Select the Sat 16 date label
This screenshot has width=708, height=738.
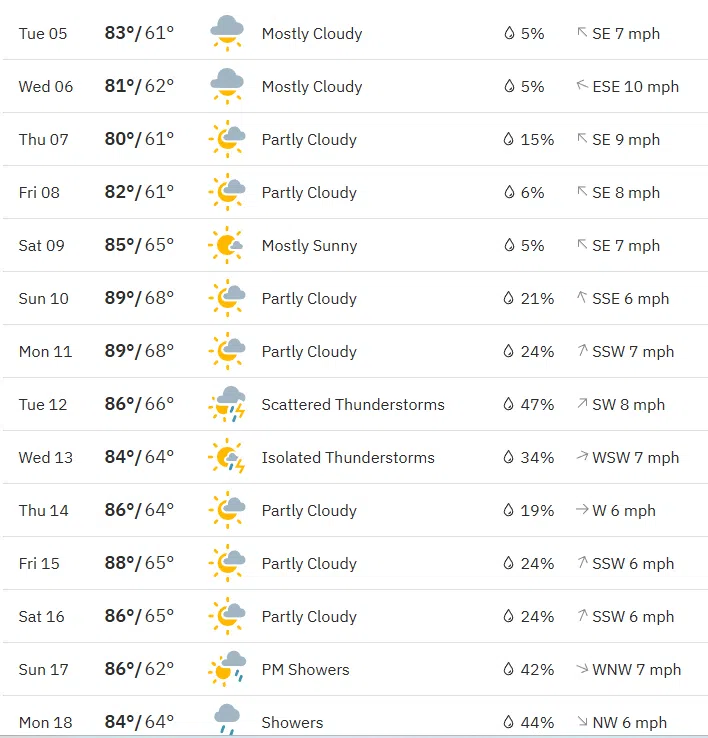tap(42, 616)
